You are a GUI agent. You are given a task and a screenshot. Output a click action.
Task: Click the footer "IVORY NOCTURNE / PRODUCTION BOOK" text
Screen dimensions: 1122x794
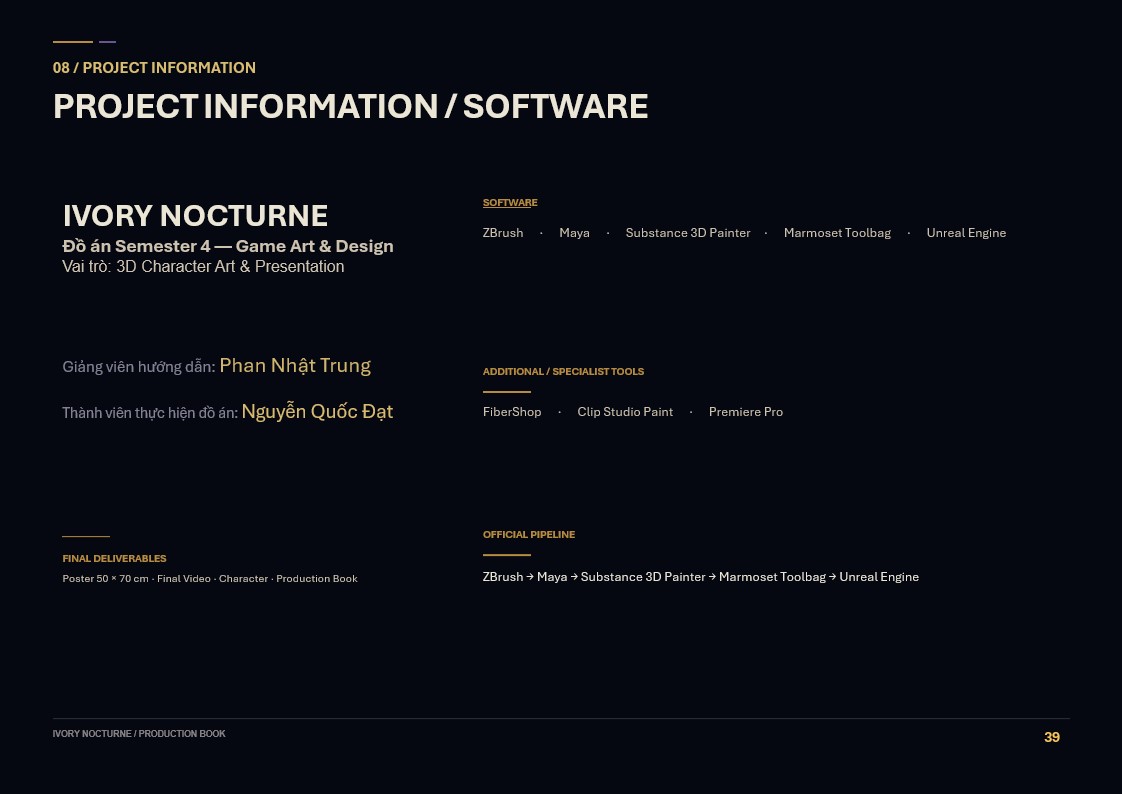click(139, 734)
